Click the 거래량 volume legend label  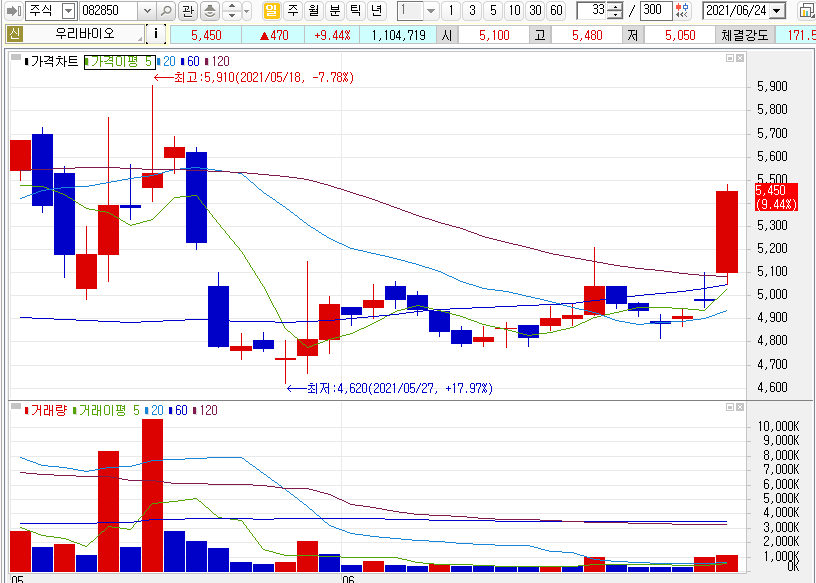click(48, 410)
